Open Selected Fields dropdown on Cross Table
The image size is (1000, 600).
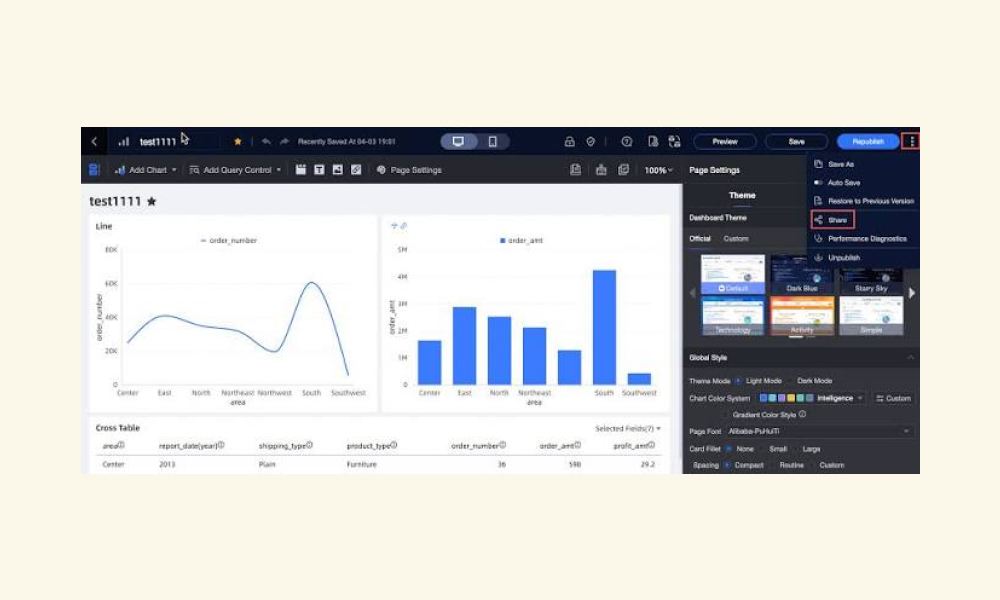628,428
